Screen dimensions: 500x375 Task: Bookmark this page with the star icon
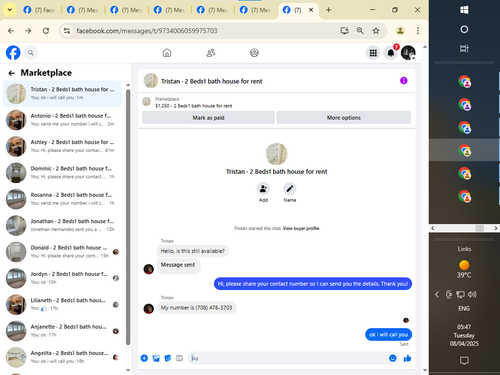coord(376,31)
